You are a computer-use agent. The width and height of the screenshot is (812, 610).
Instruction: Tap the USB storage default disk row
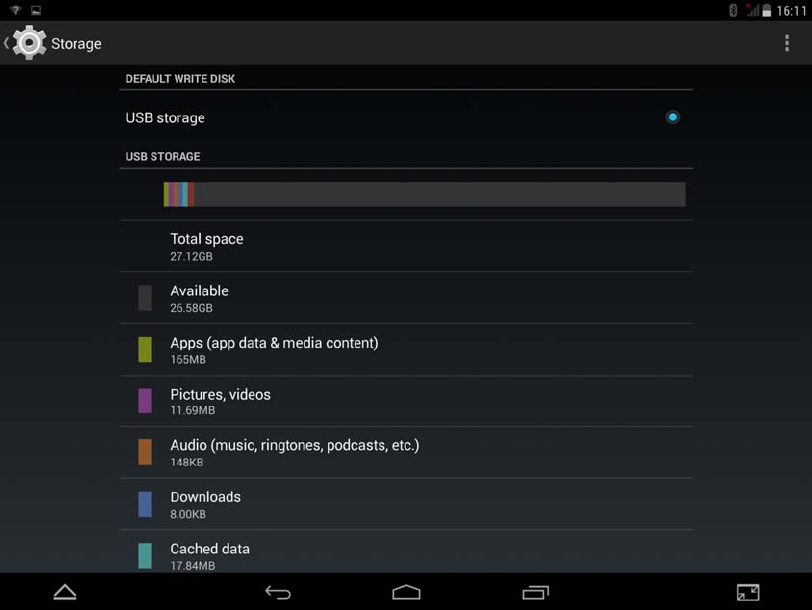pyautogui.click(x=406, y=118)
